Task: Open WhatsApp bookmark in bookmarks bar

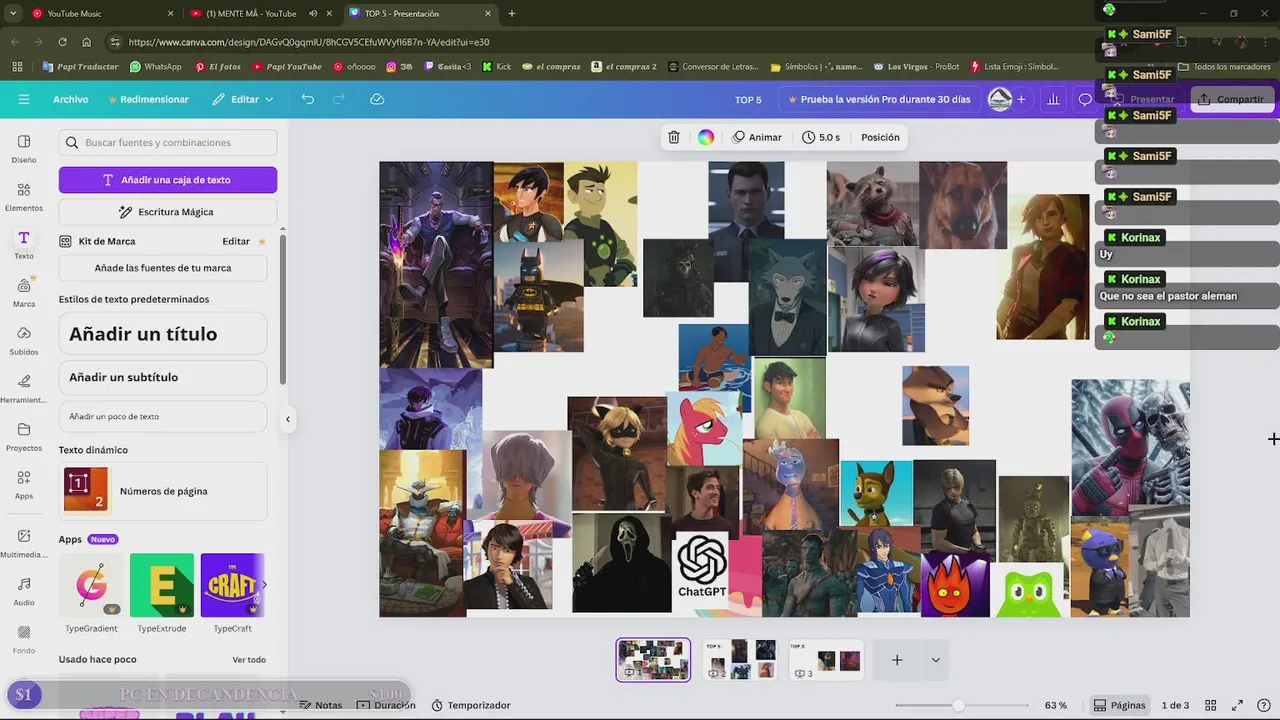Action: pyautogui.click(x=155, y=67)
